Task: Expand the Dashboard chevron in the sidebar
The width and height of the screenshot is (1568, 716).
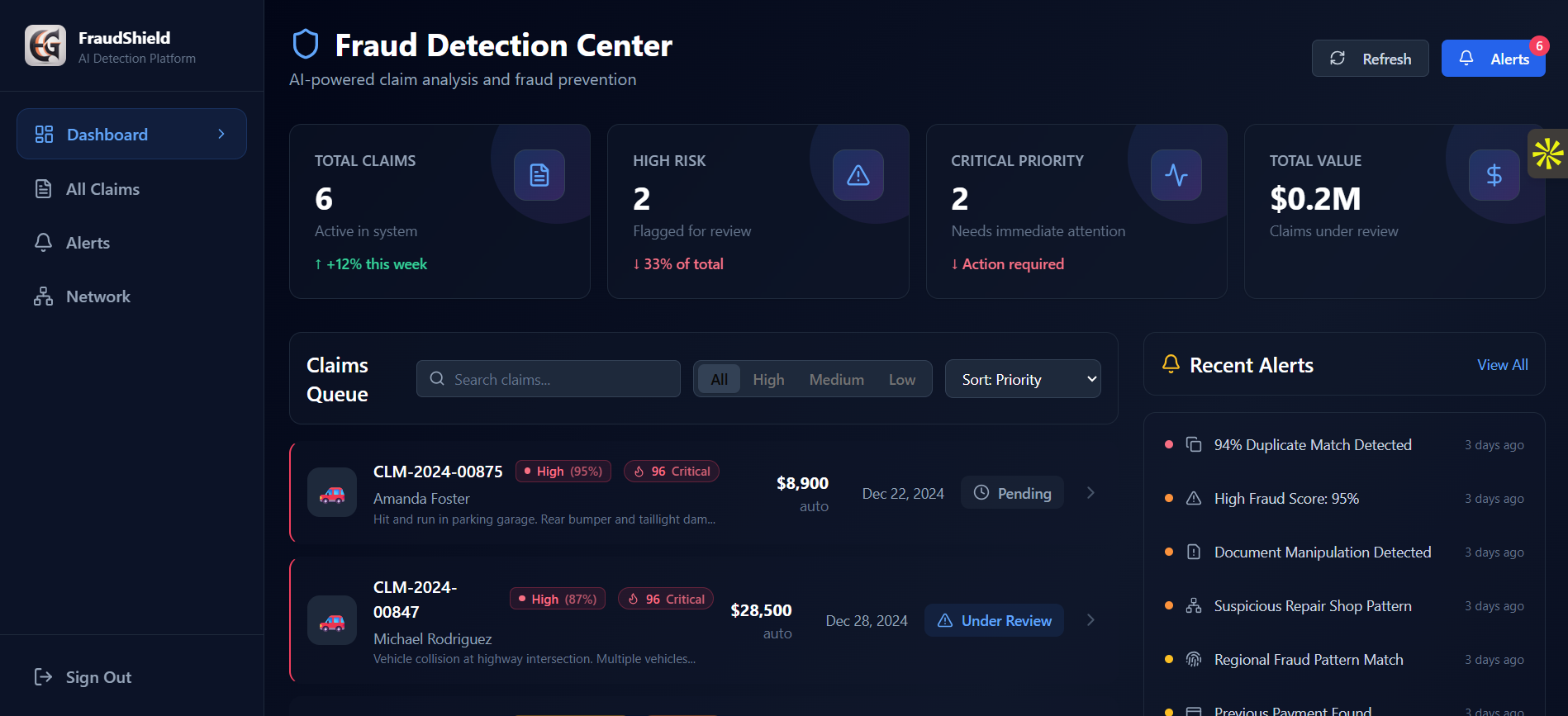Action: (x=221, y=134)
